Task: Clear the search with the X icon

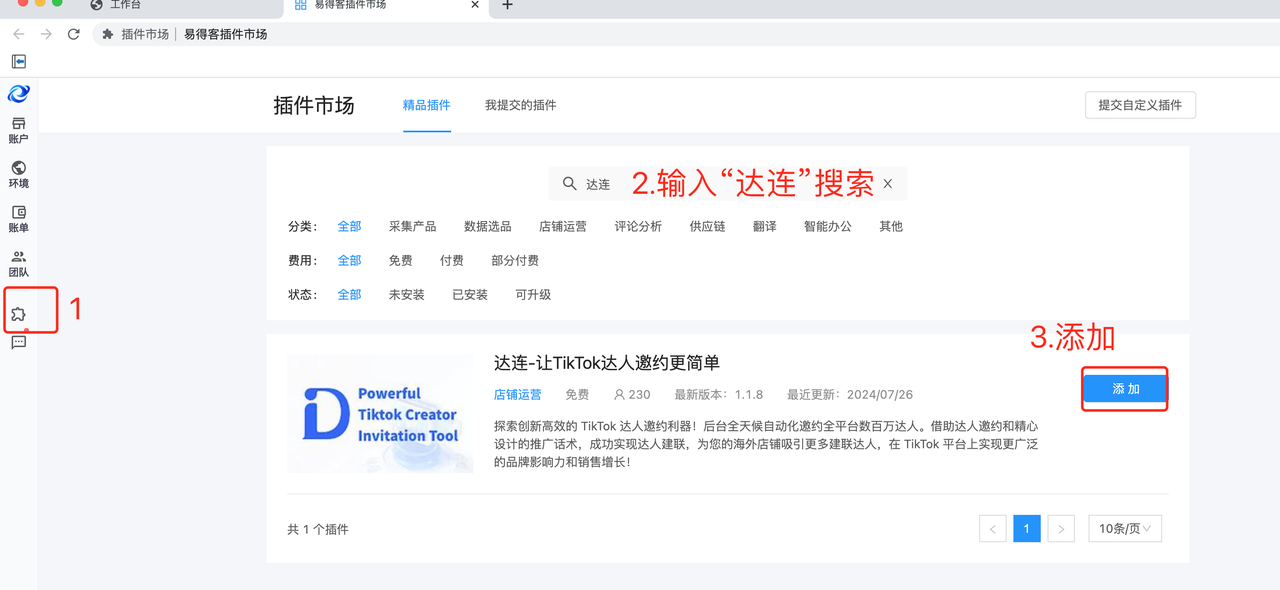Action: (887, 184)
